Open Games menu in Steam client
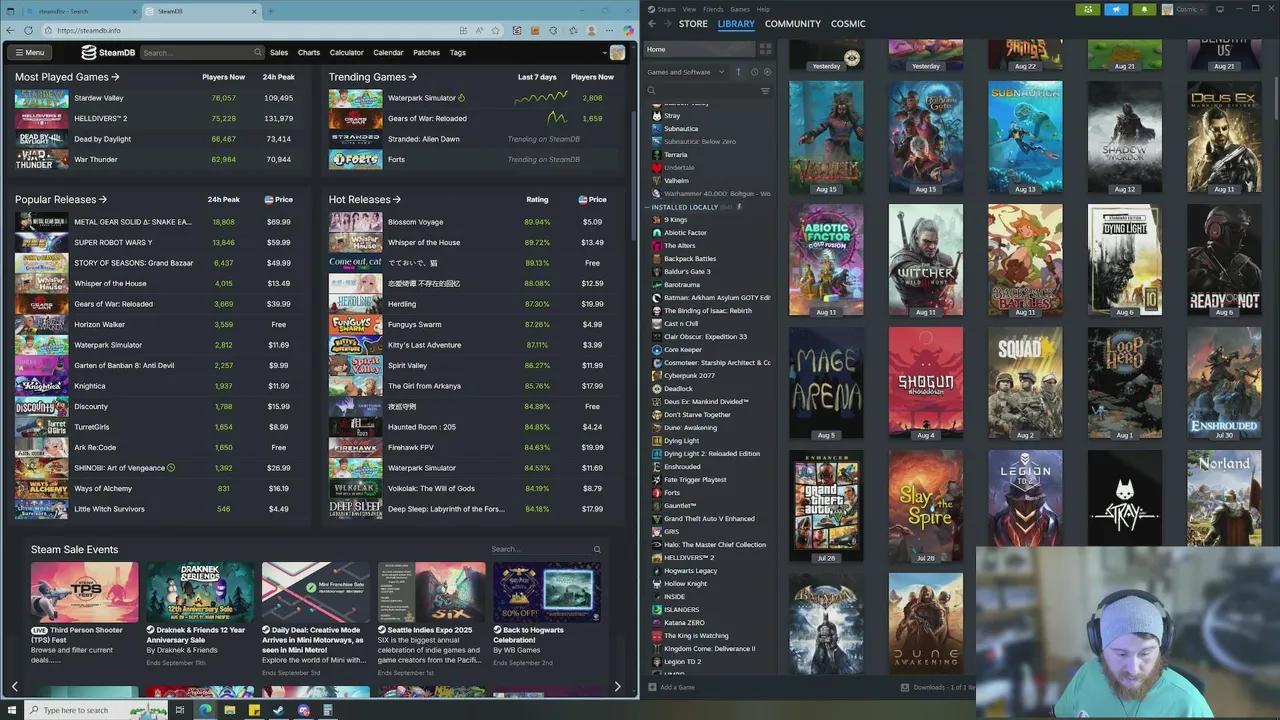 point(740,9)
